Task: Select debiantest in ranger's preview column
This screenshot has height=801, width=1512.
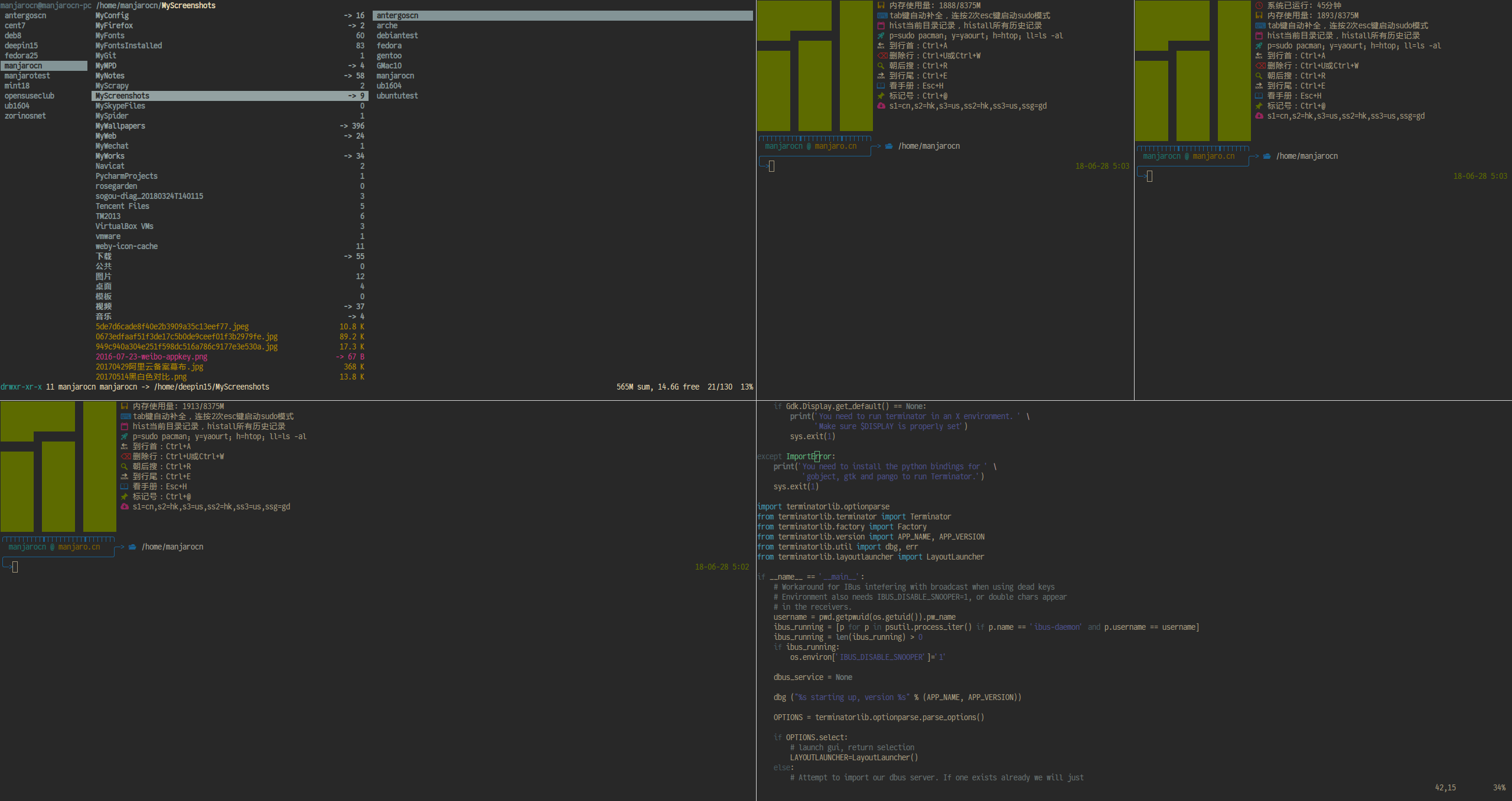Action: 397,35
